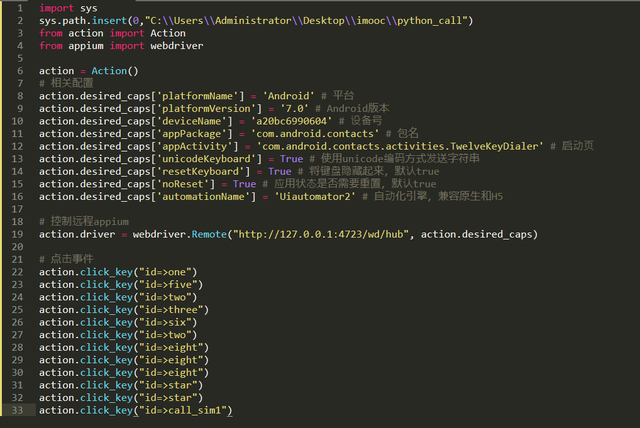Click the '# Android版本' comment
640x428 pixels.
(352, 109)
